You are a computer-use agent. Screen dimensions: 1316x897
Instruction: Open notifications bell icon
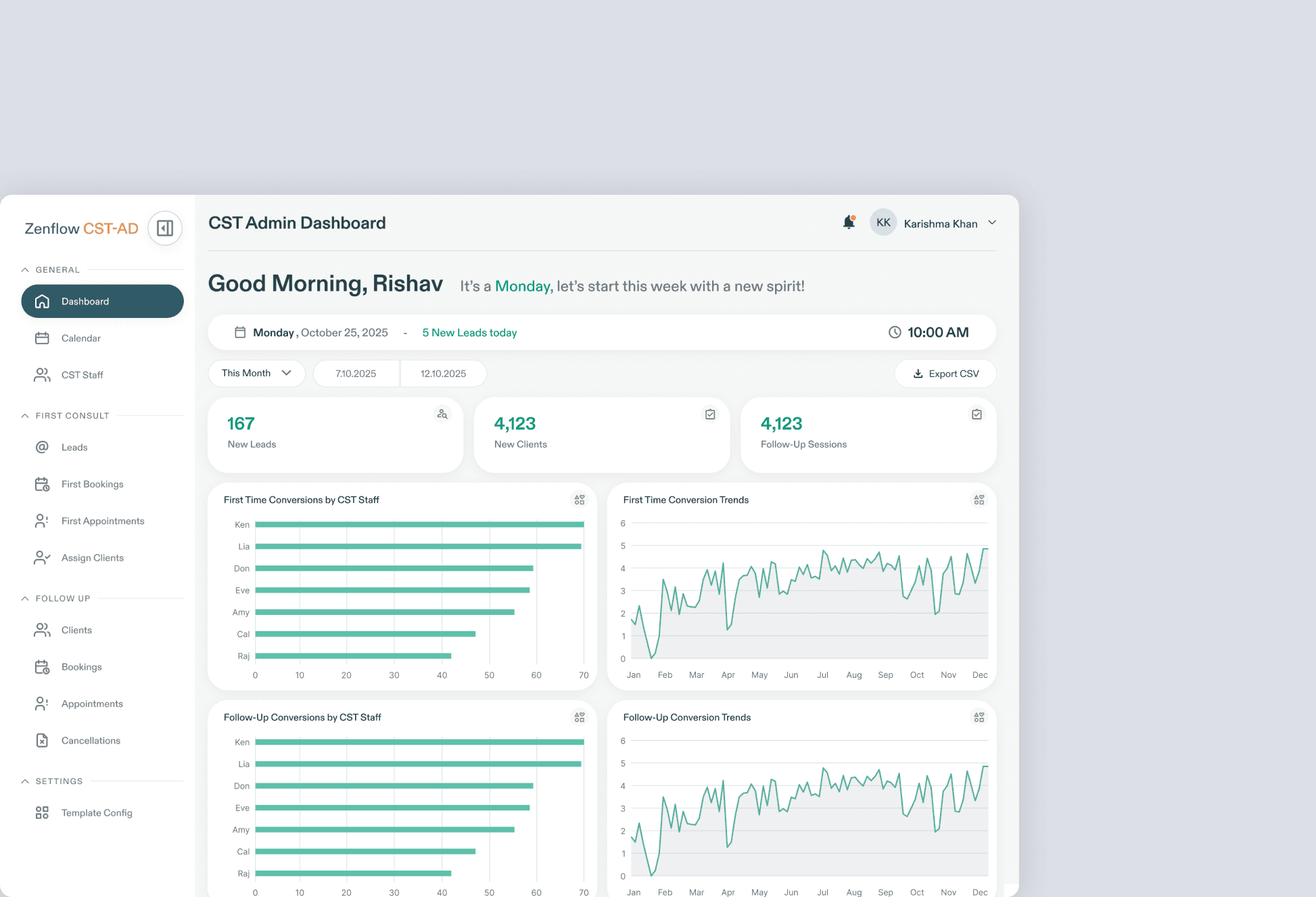tap(849, 223)
